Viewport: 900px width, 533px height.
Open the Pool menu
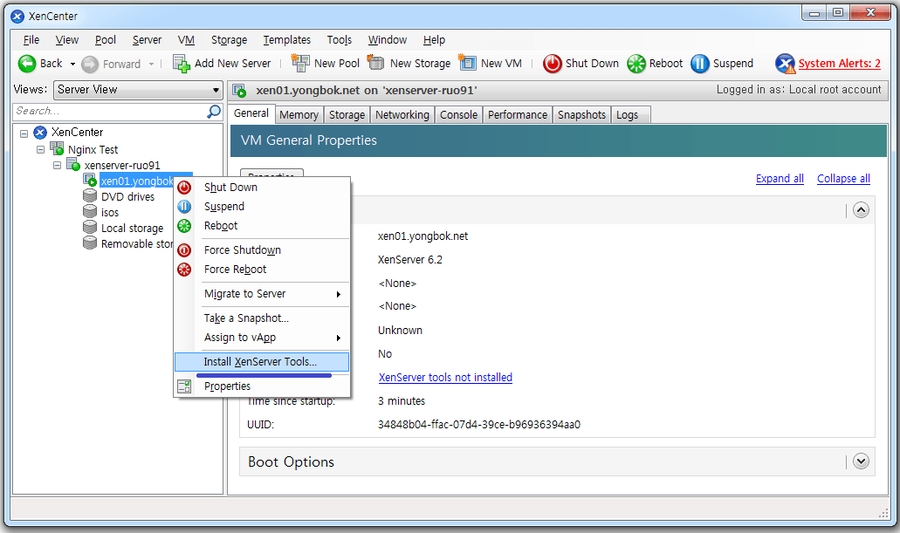tap(106, 40)
